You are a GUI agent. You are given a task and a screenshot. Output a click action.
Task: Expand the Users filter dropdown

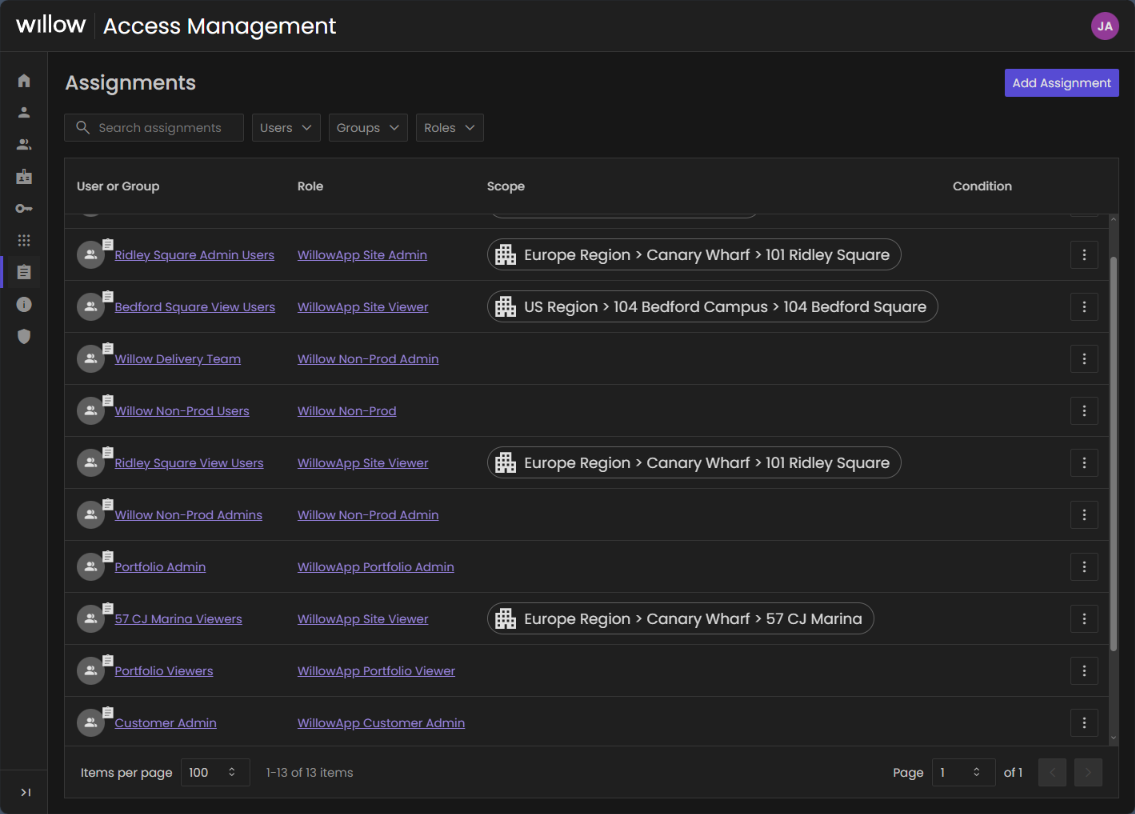point(286,127)
